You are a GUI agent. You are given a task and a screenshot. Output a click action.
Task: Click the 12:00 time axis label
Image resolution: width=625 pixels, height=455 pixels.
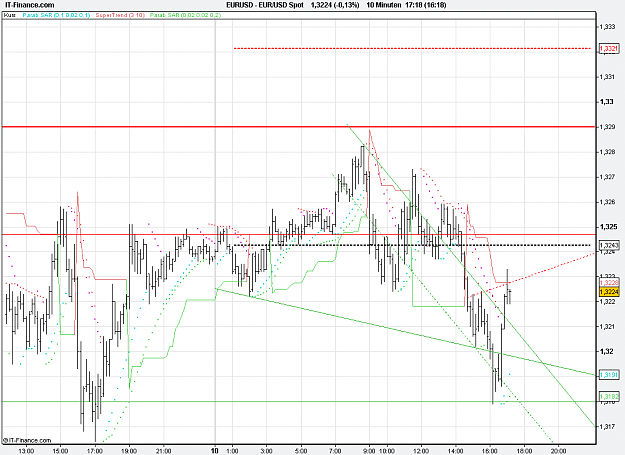click(x=421, y=451)
